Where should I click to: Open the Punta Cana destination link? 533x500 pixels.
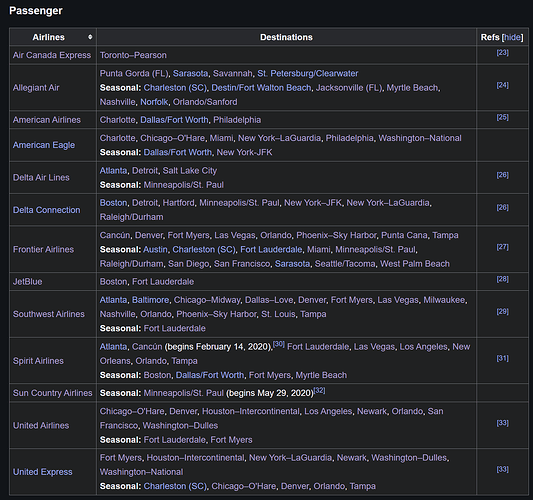(x=404, y=235)
